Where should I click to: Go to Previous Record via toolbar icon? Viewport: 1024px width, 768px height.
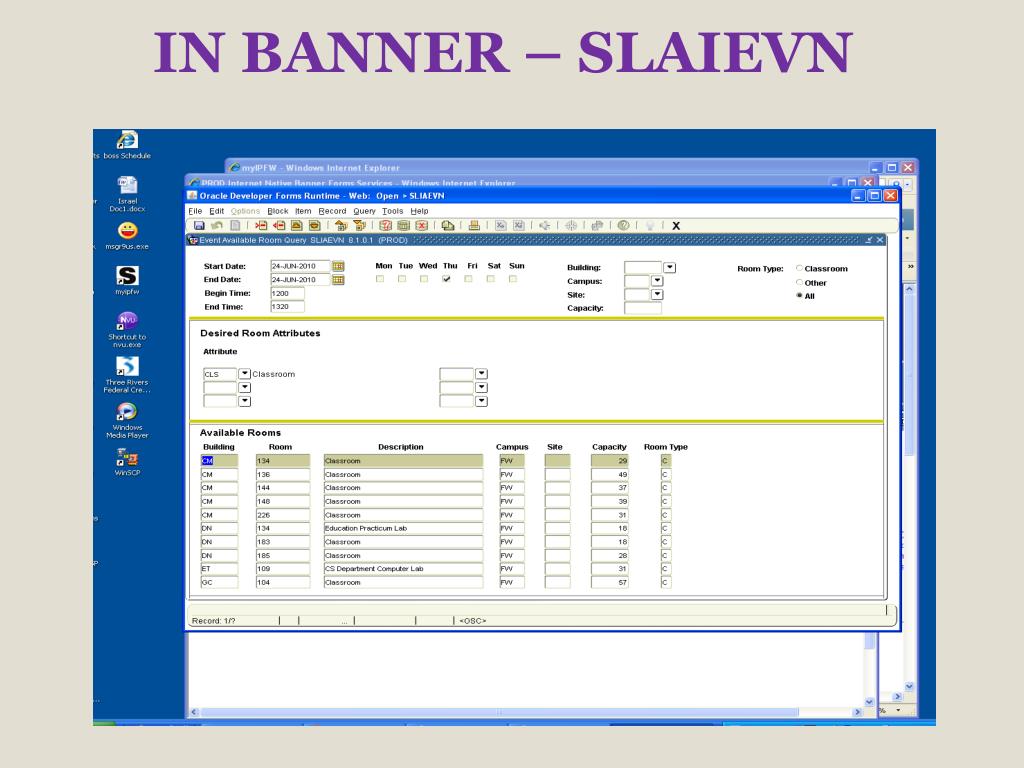[x=297, y=225]
